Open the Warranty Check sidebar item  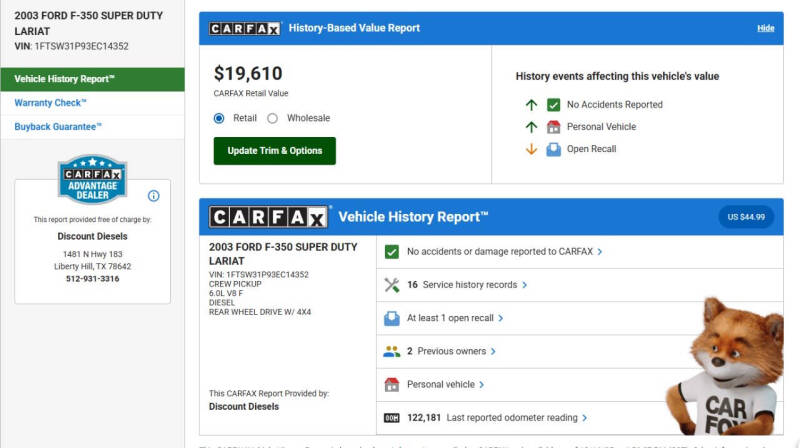coord(51,103)
